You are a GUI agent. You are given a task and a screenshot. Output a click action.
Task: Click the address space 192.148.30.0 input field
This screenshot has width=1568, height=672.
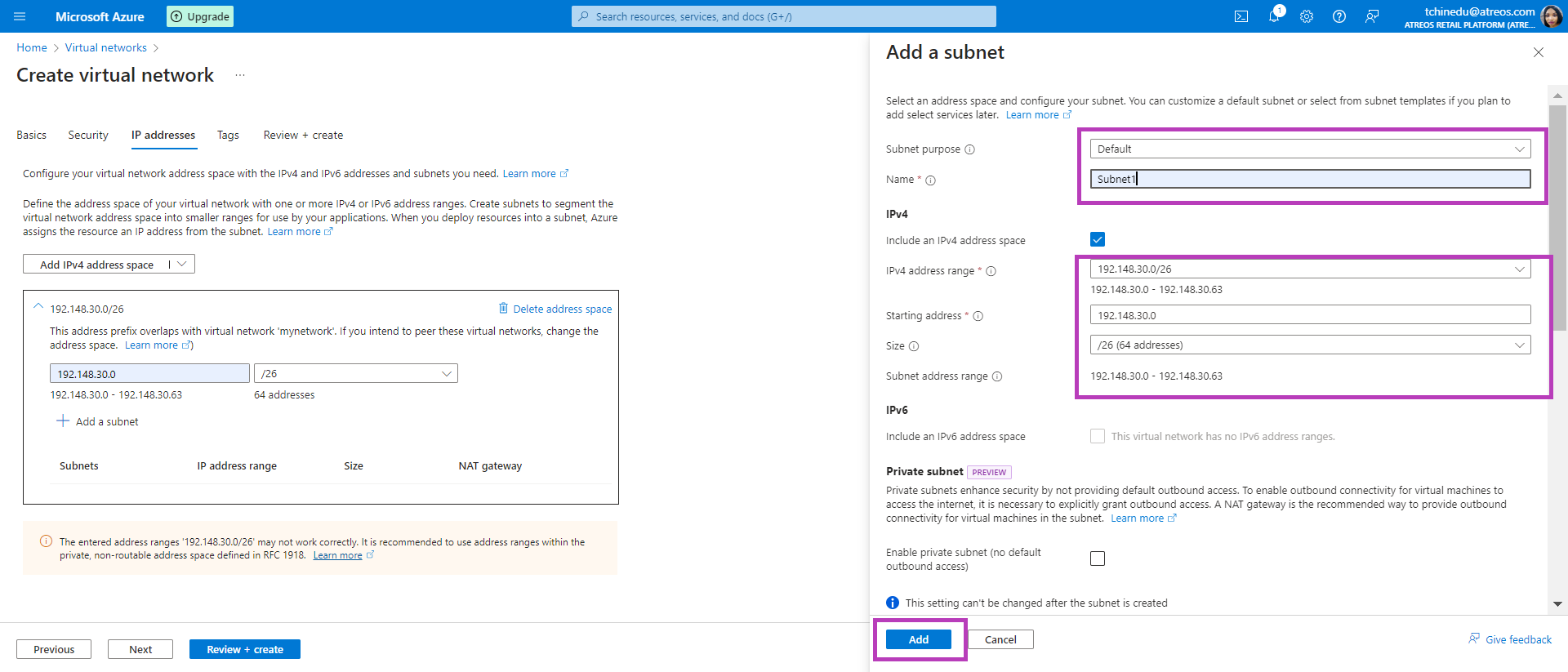(149, 373)
